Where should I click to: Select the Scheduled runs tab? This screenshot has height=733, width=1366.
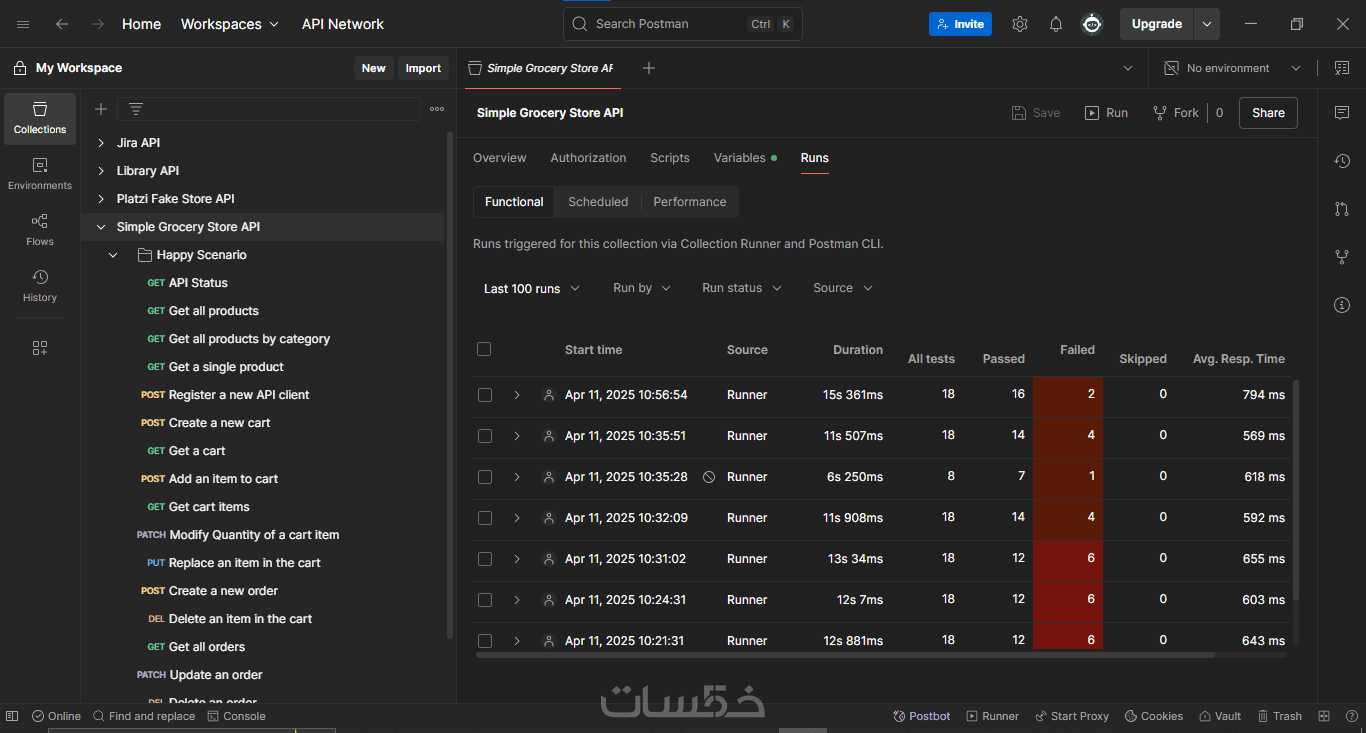tap(598, 202)
